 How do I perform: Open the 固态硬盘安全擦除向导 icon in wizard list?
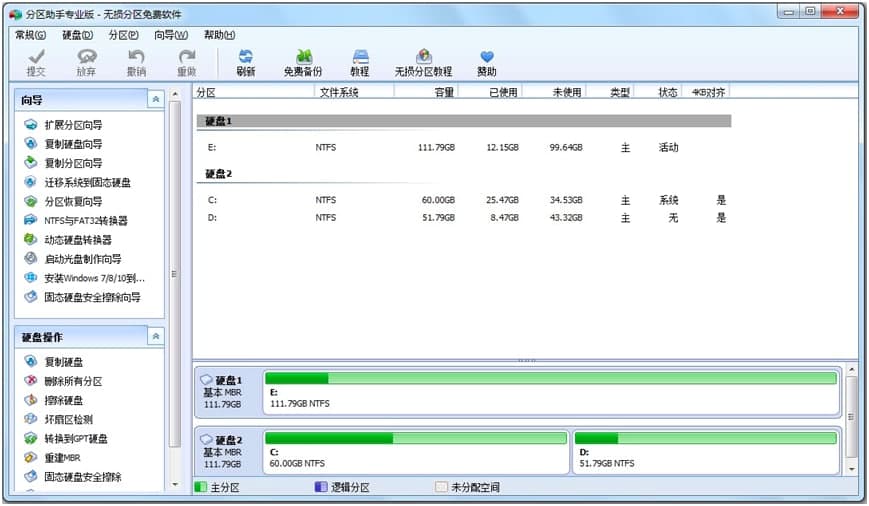coord(30,297)
